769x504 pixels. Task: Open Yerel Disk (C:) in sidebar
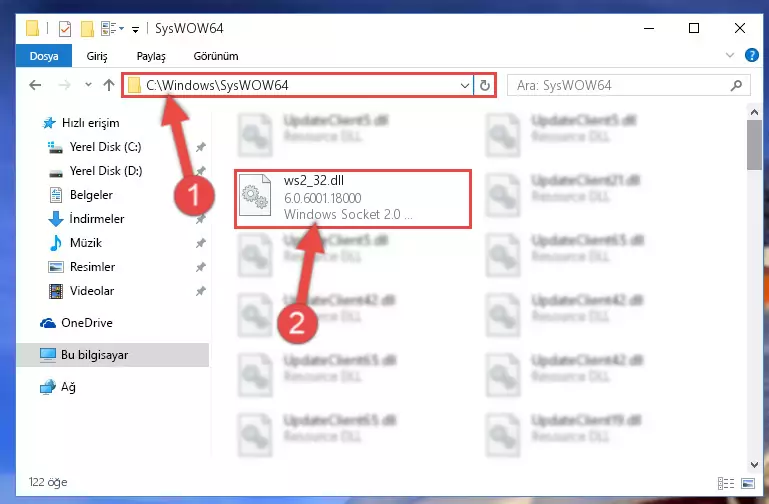point(105,147)
